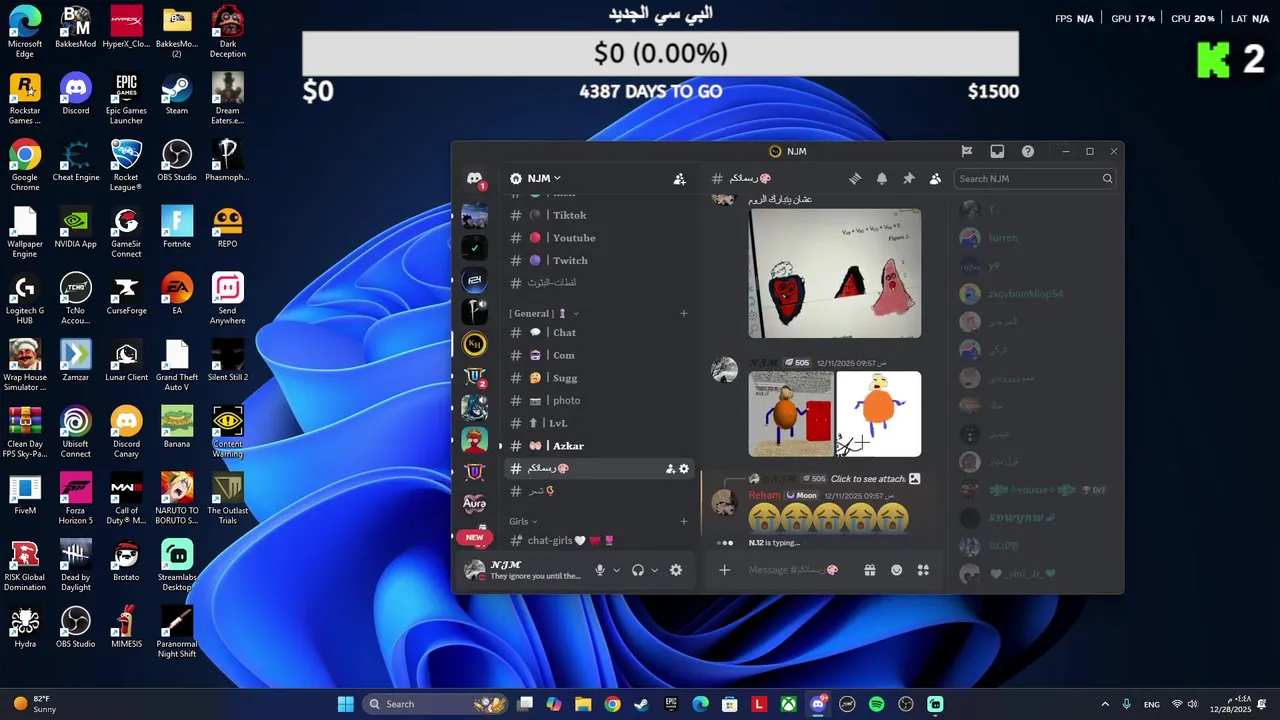
Task: Open emoji picker in message bar
Action: (x=897, y=570)
